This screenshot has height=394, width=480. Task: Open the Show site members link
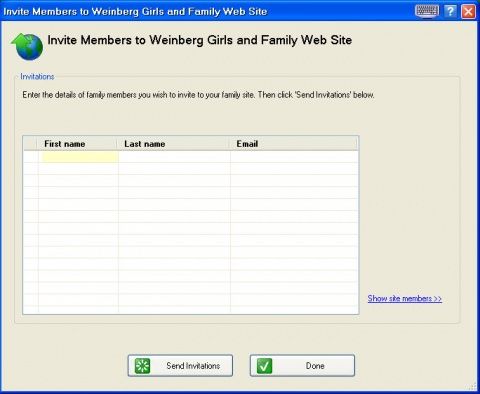point(405,298)
